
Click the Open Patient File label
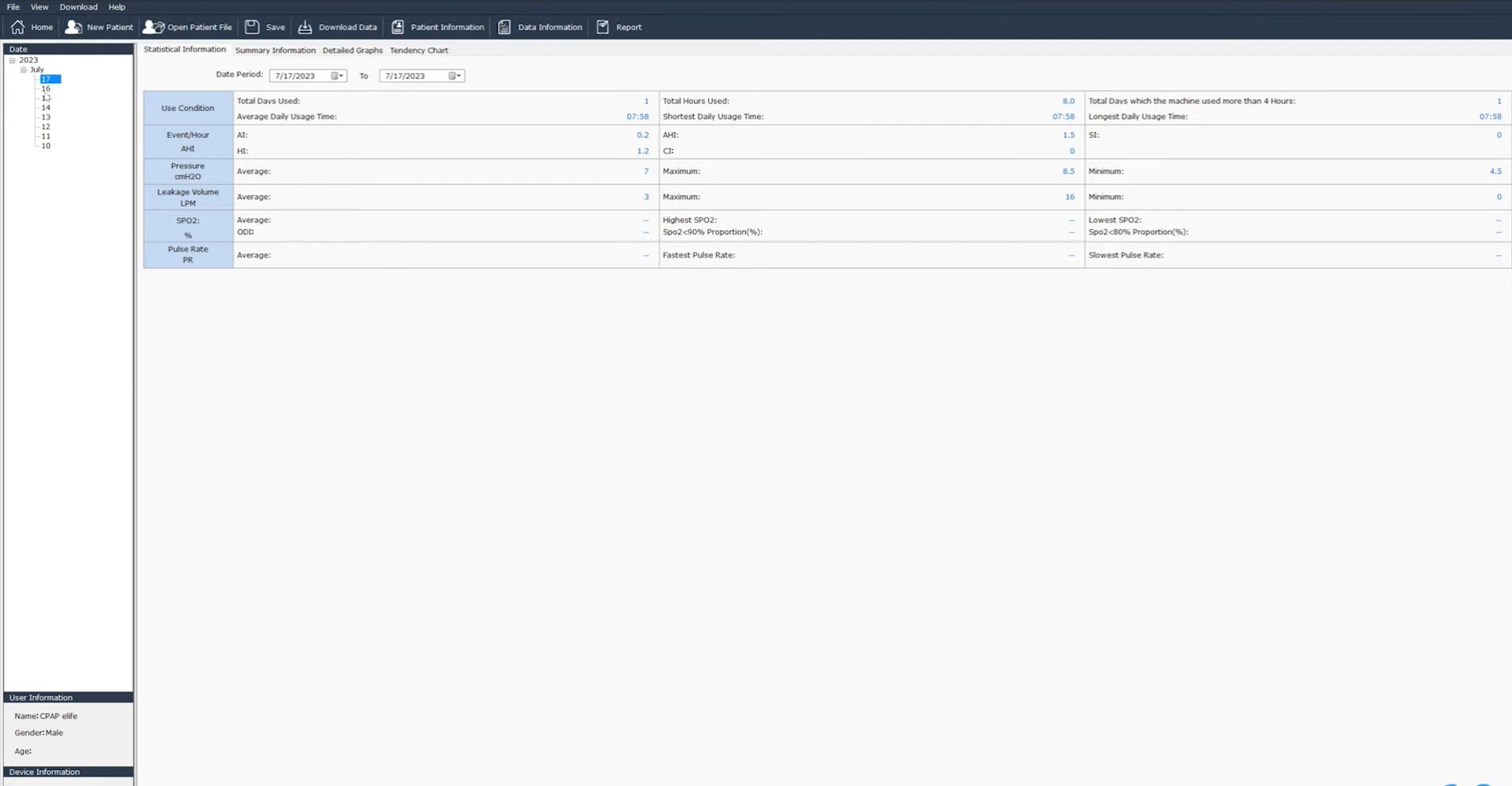200,27
